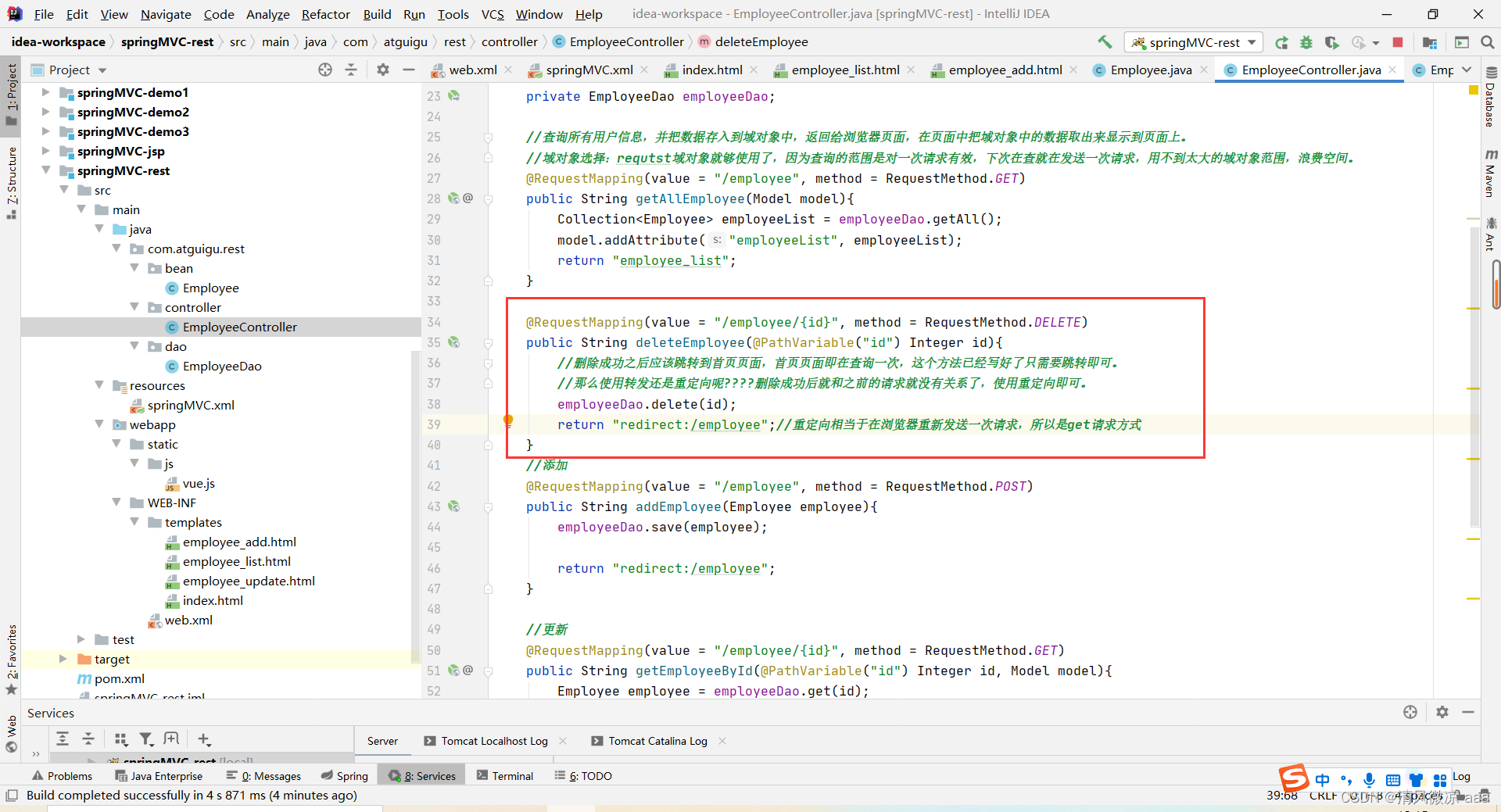Open the VCS menu
Screen dimensions: 1501x812
(493, 14)
